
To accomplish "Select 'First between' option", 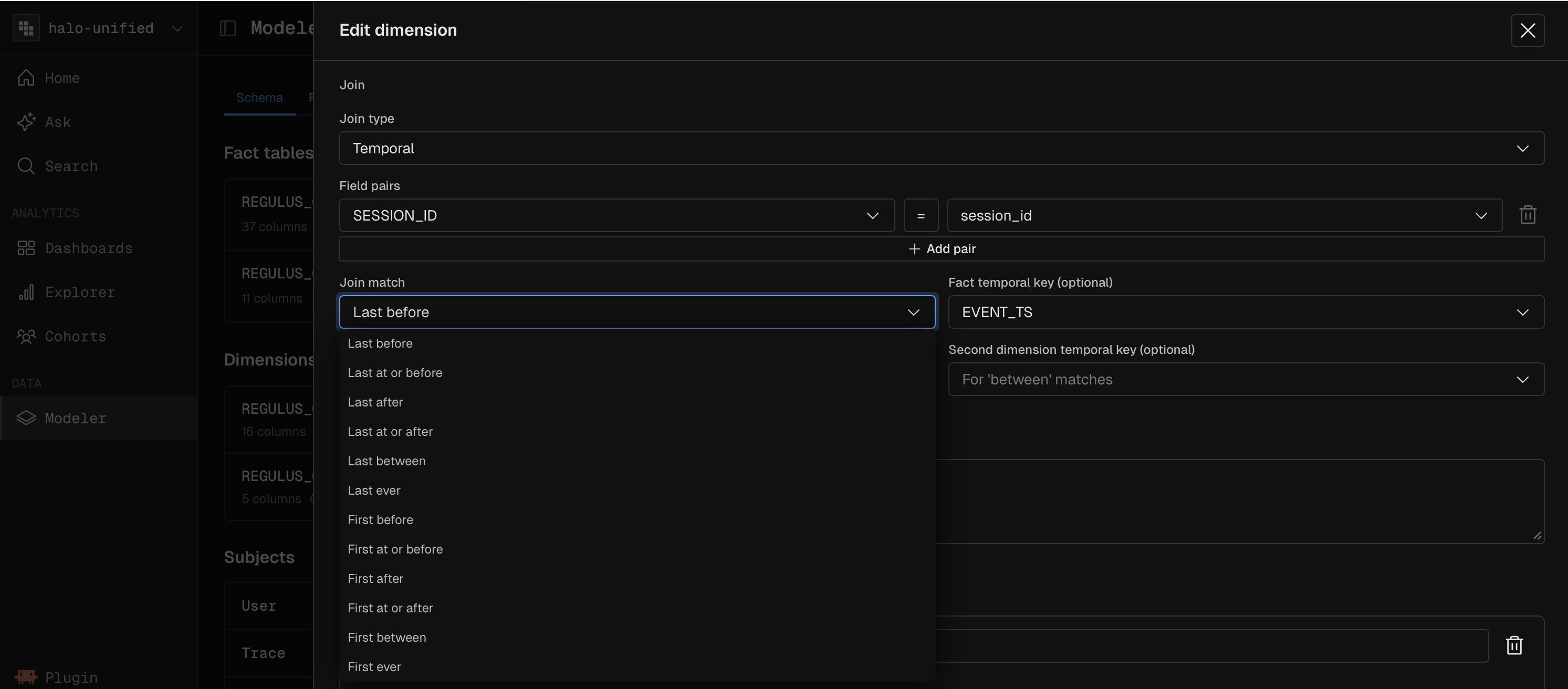I will click(636, 637).
